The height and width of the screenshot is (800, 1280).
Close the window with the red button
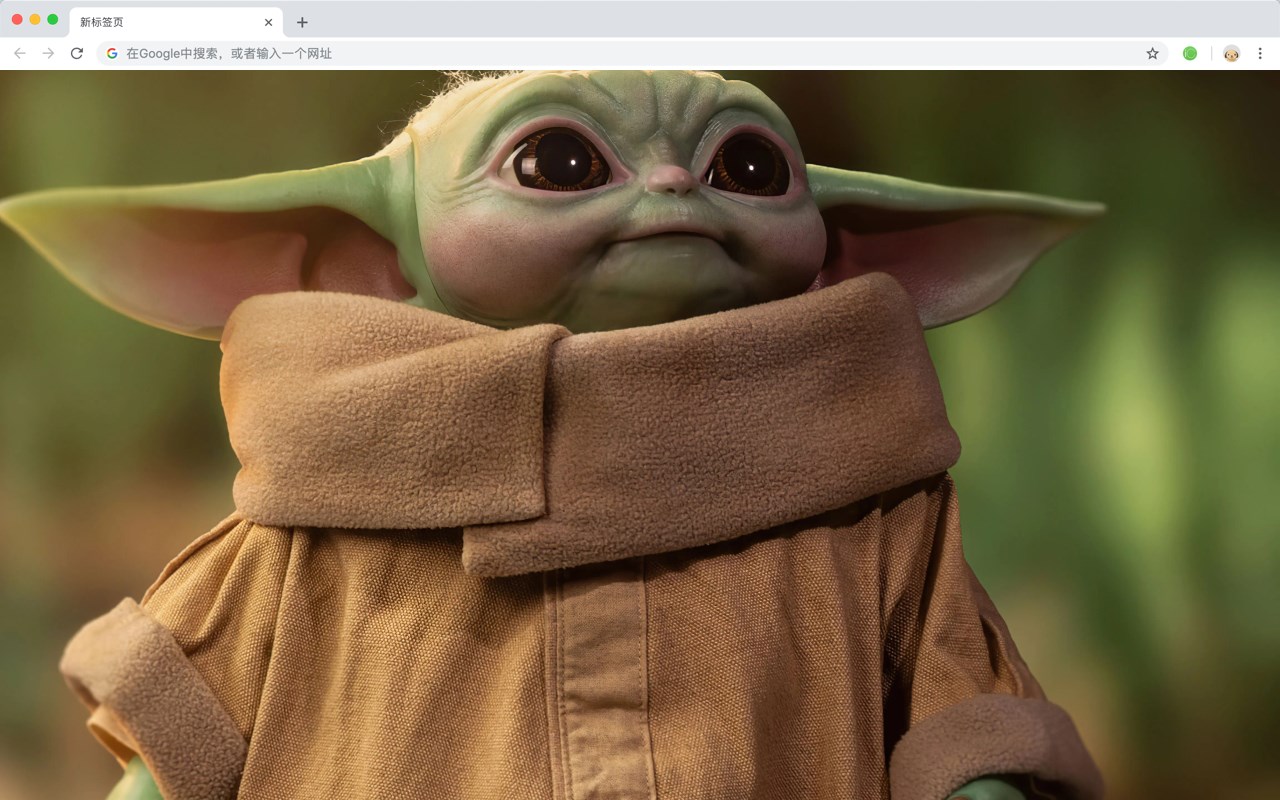click(17, 20)
